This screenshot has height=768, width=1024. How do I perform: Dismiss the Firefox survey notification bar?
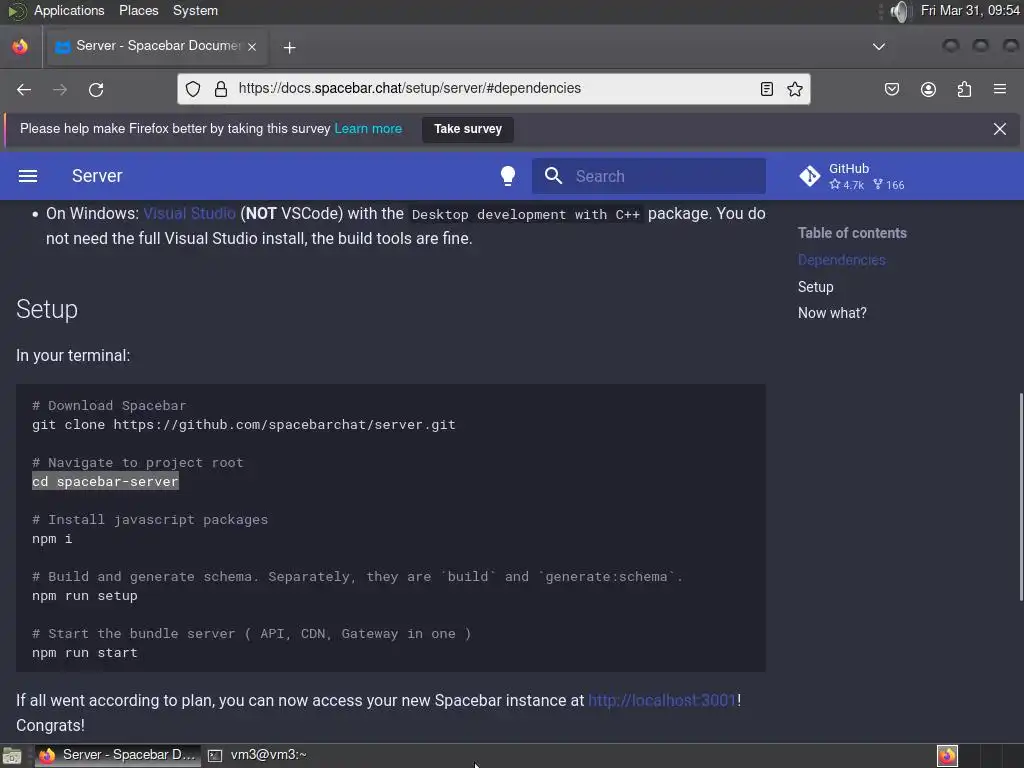tap(1000, 129)
